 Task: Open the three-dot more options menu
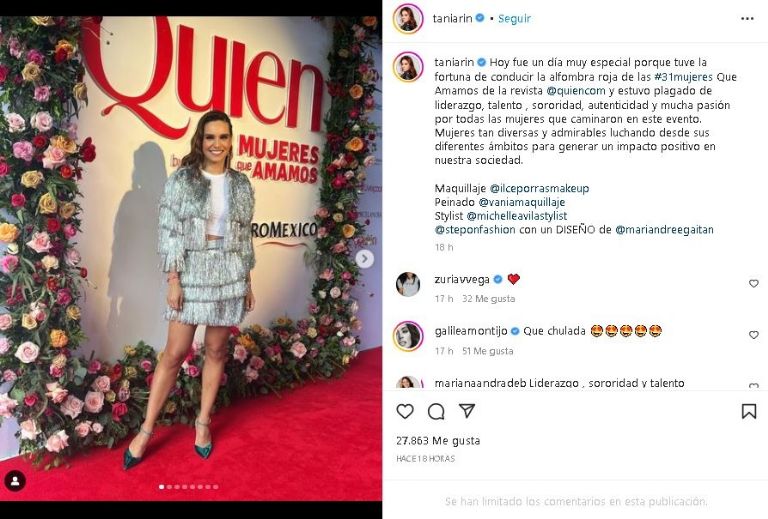coord(747,19)
